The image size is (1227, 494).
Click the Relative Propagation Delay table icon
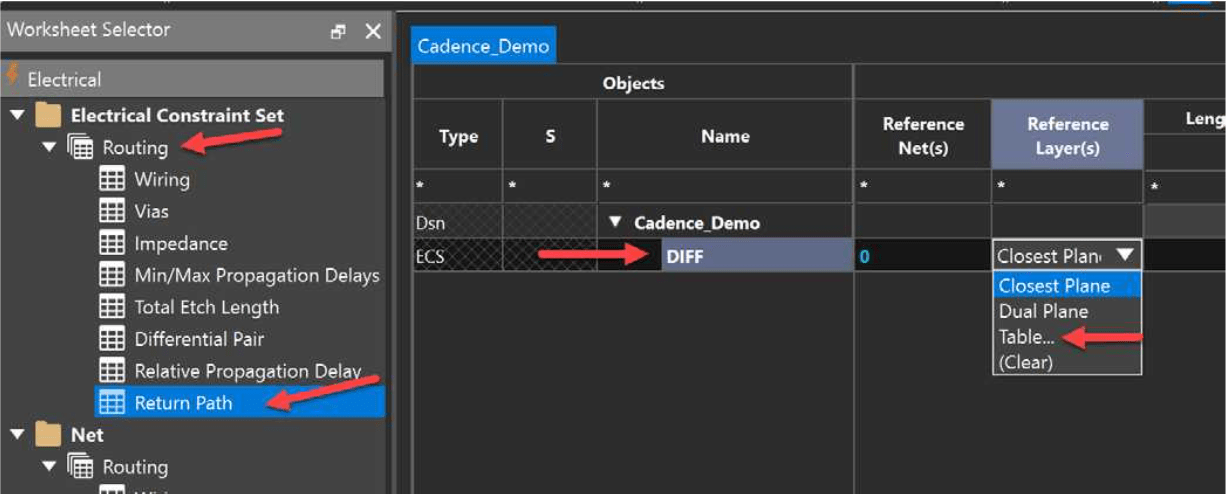click(x=112, y=372)
